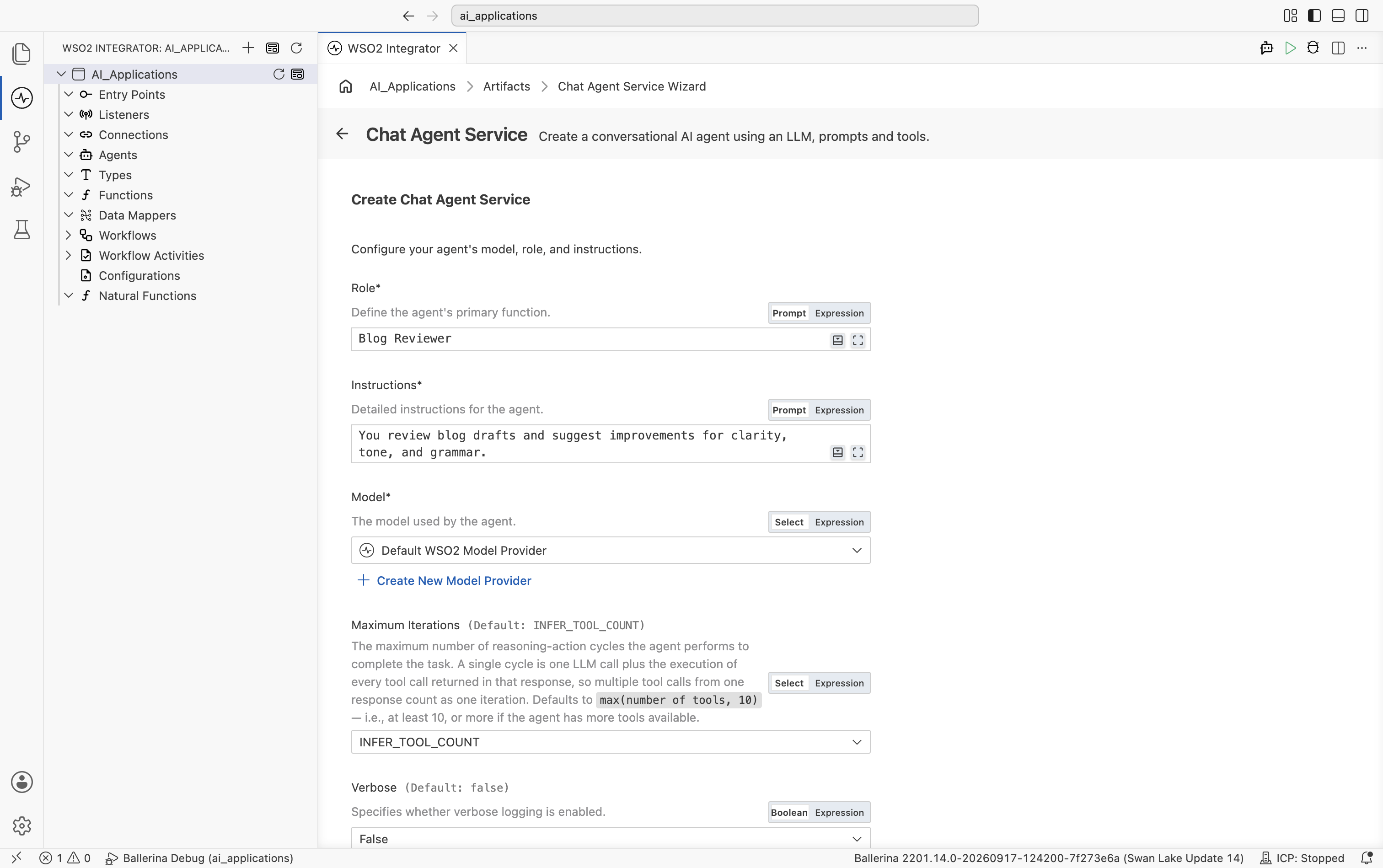The image size is (1383, 868).
Task: Click the refresh icon on AI_Applications row
Action: pos(279,74)
